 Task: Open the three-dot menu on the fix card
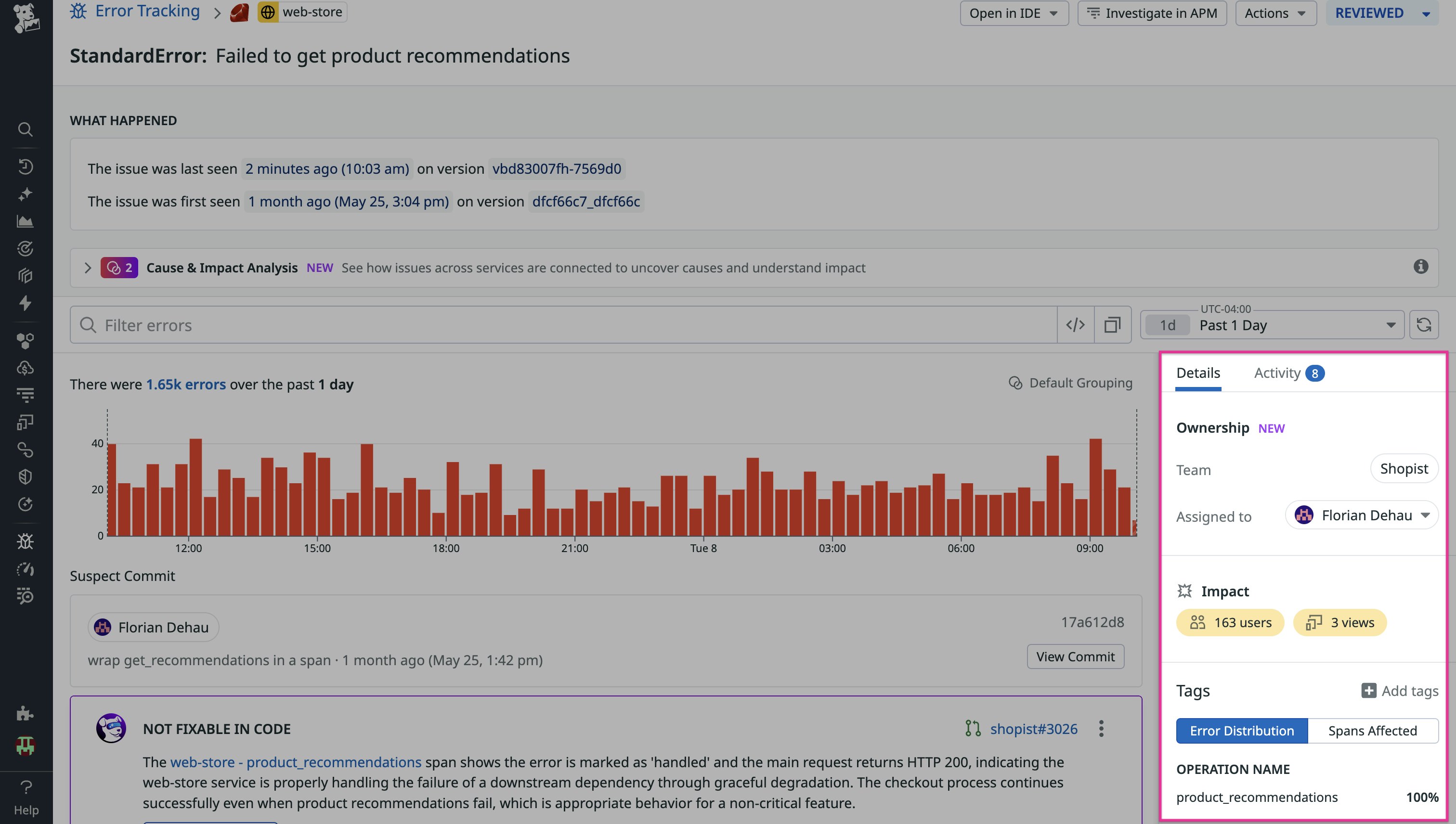1101,728
